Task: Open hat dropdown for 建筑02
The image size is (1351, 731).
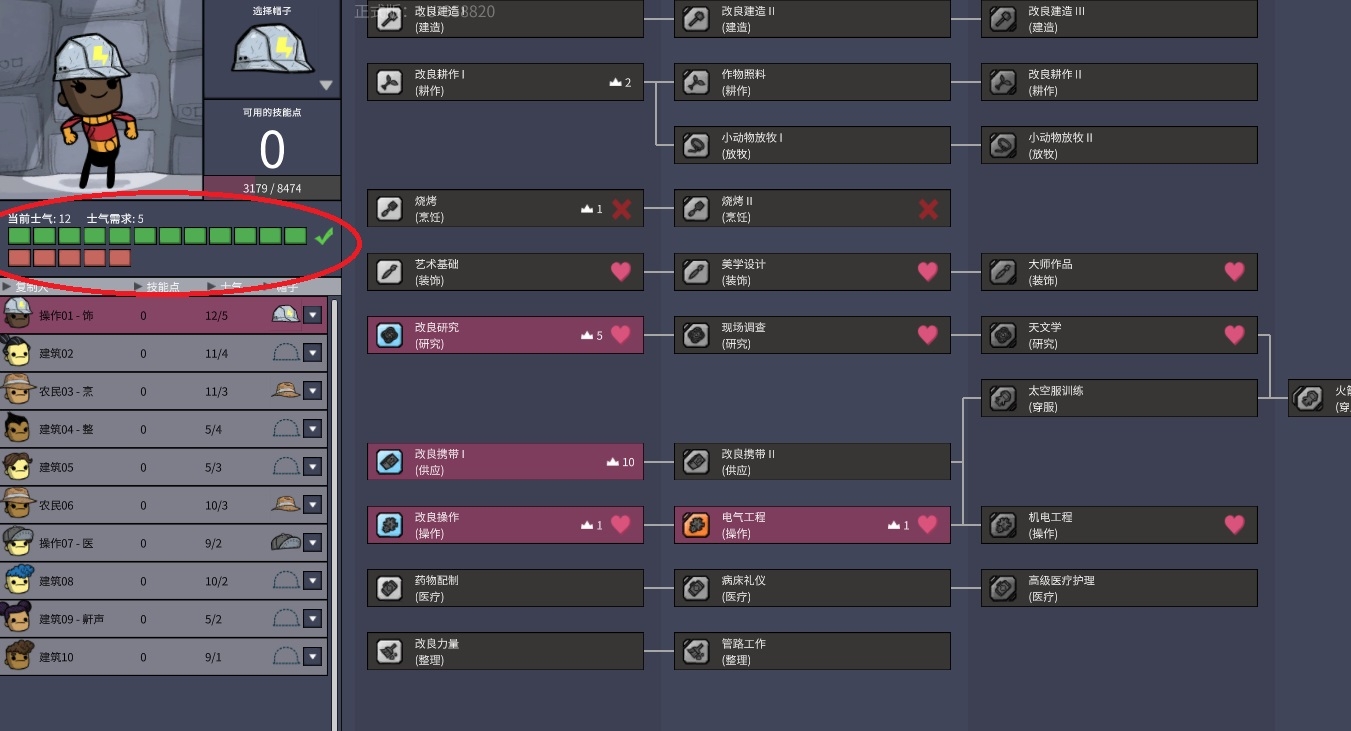Action: click(313, 353)
